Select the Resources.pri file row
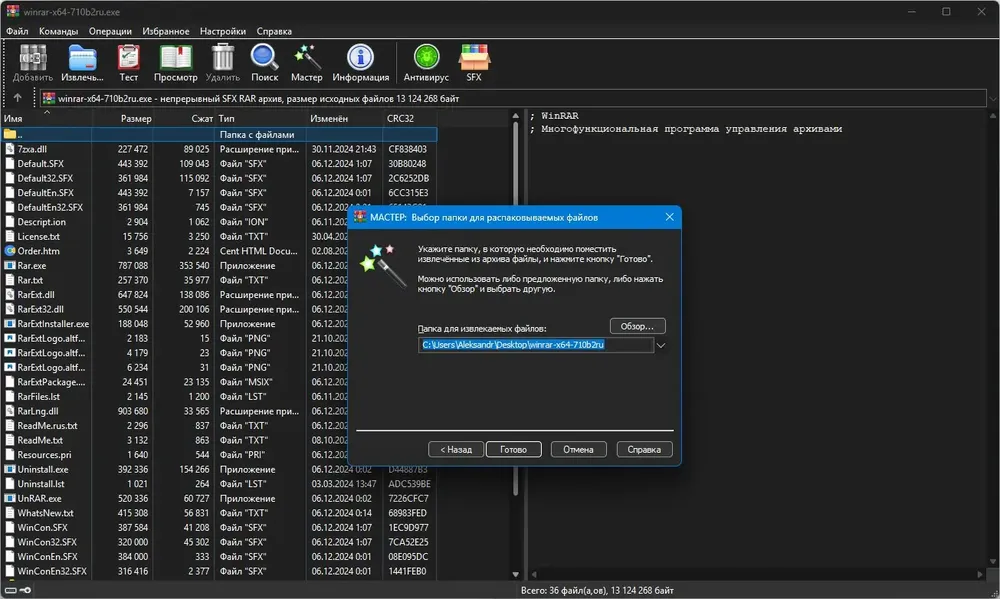This screenshot has width=1000, height=599. (x=219, y=455)
